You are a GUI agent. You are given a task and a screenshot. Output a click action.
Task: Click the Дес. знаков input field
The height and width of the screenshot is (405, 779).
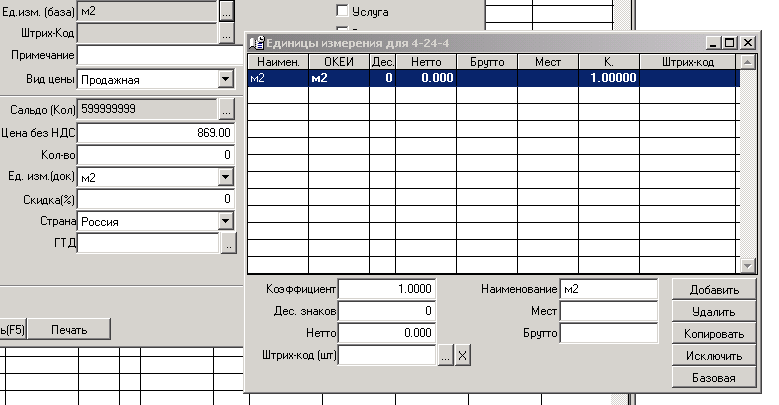(387, 311)
